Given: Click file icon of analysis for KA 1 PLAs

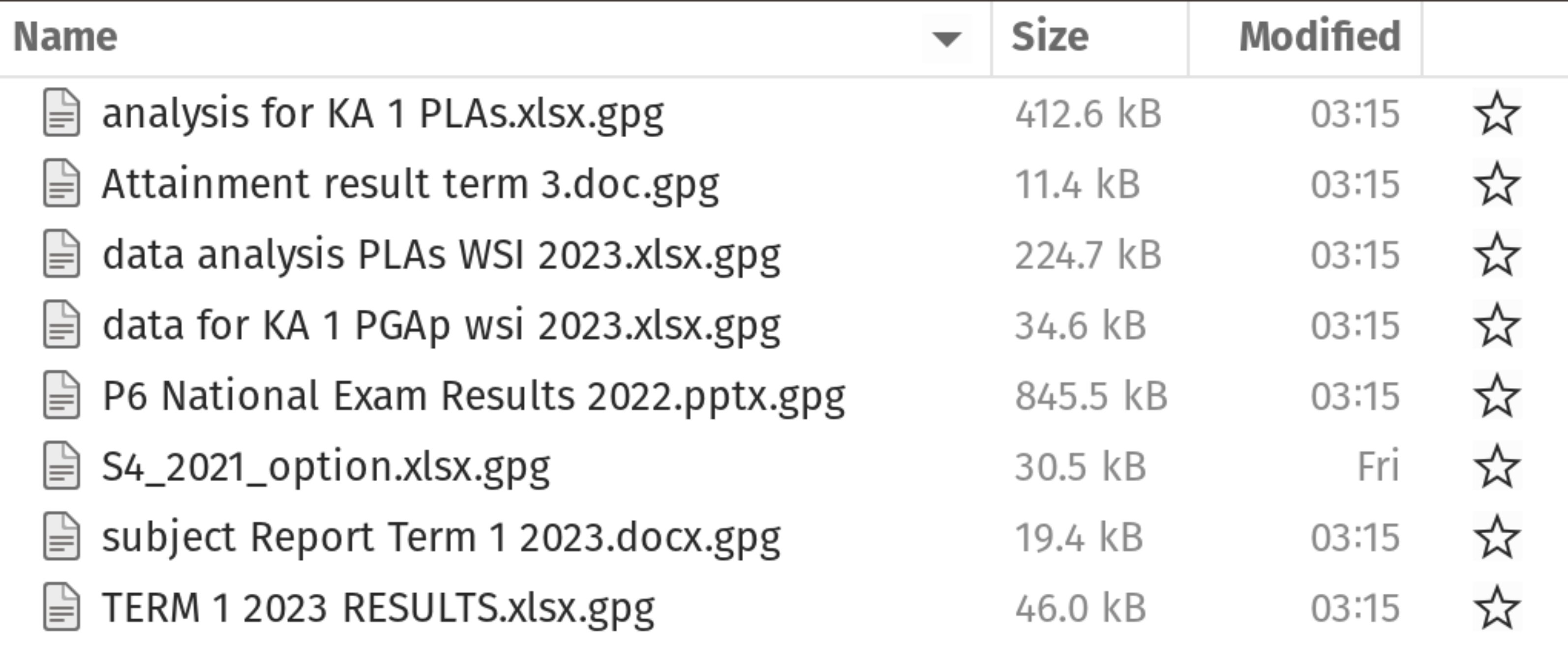Looking at the screenshot, I should 61,113.
